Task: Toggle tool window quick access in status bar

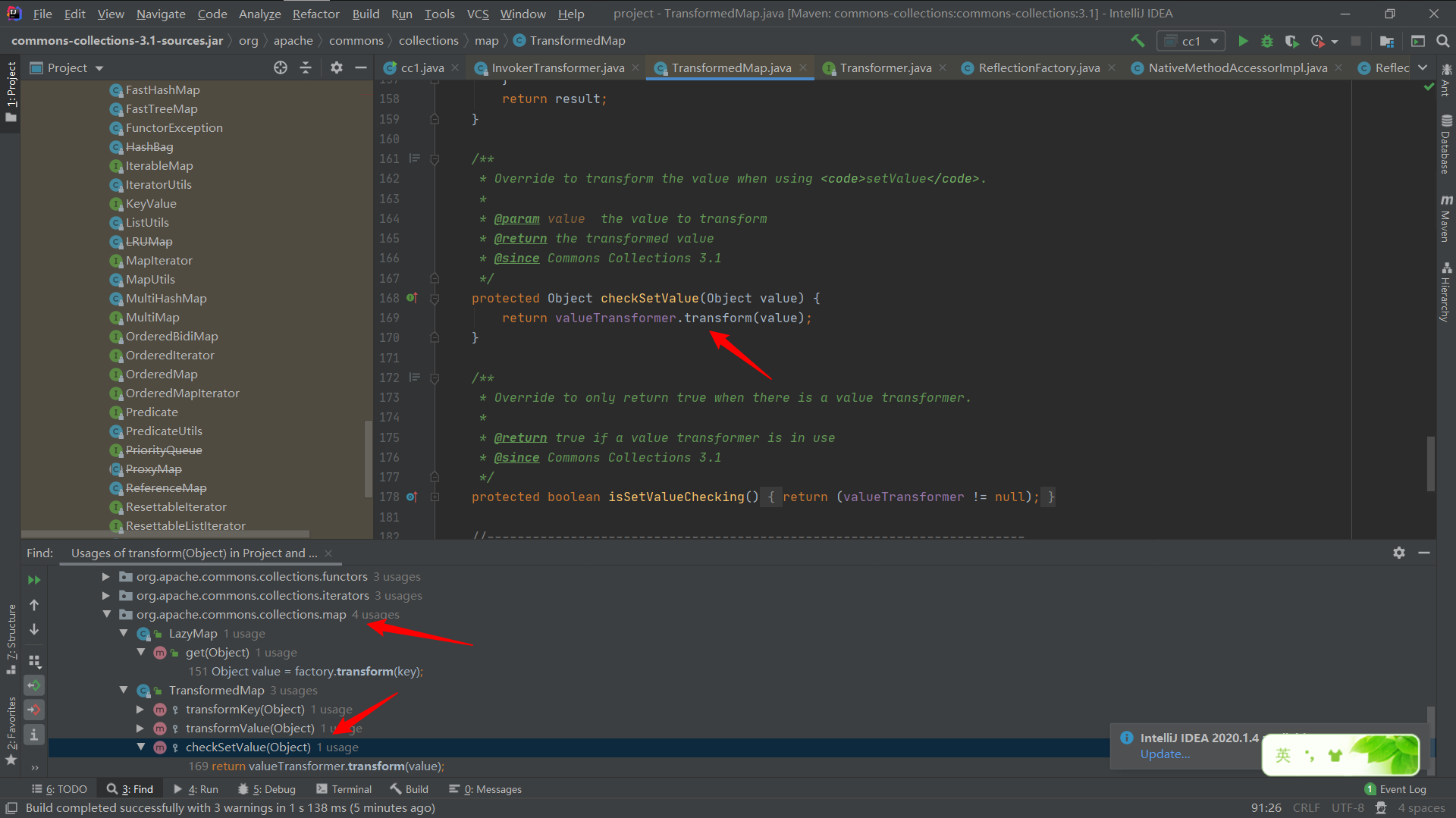Action: tap(11, 808)
